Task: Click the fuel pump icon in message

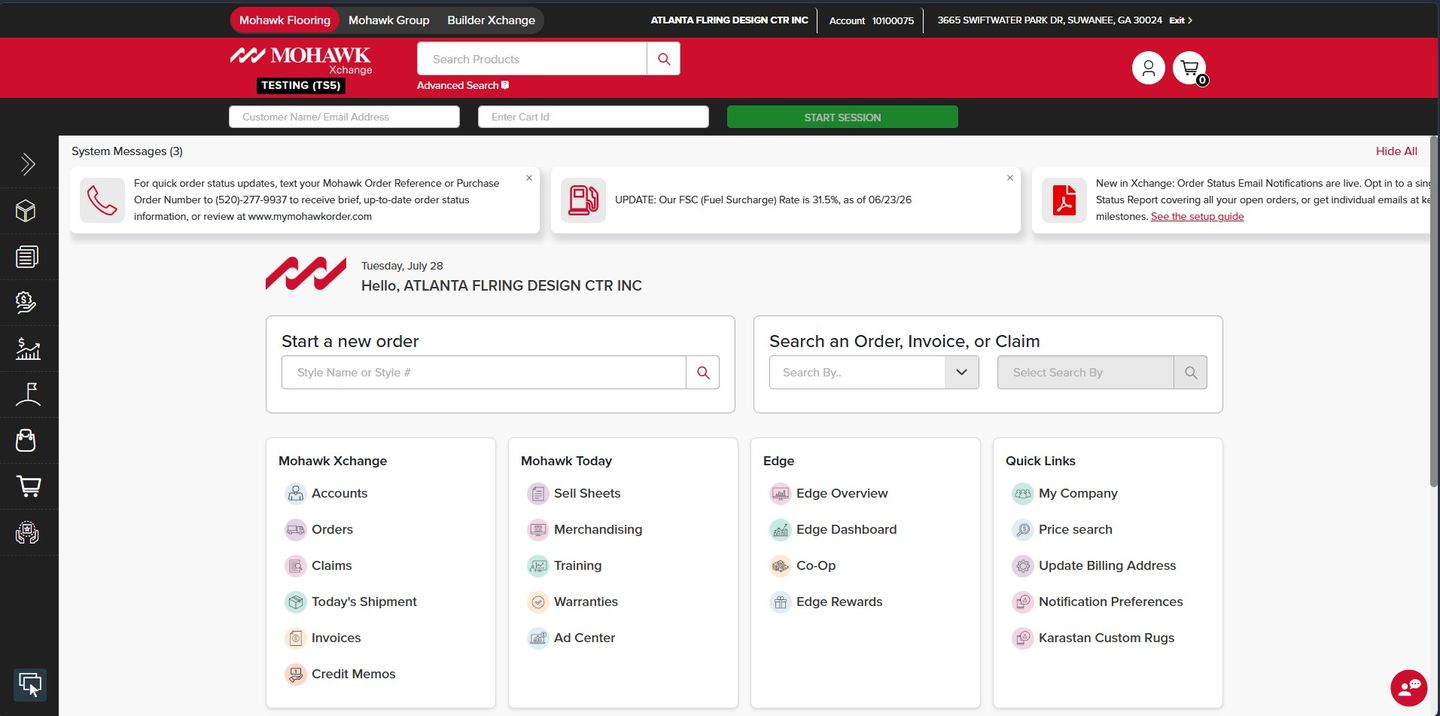Action: tap(583, 200)
